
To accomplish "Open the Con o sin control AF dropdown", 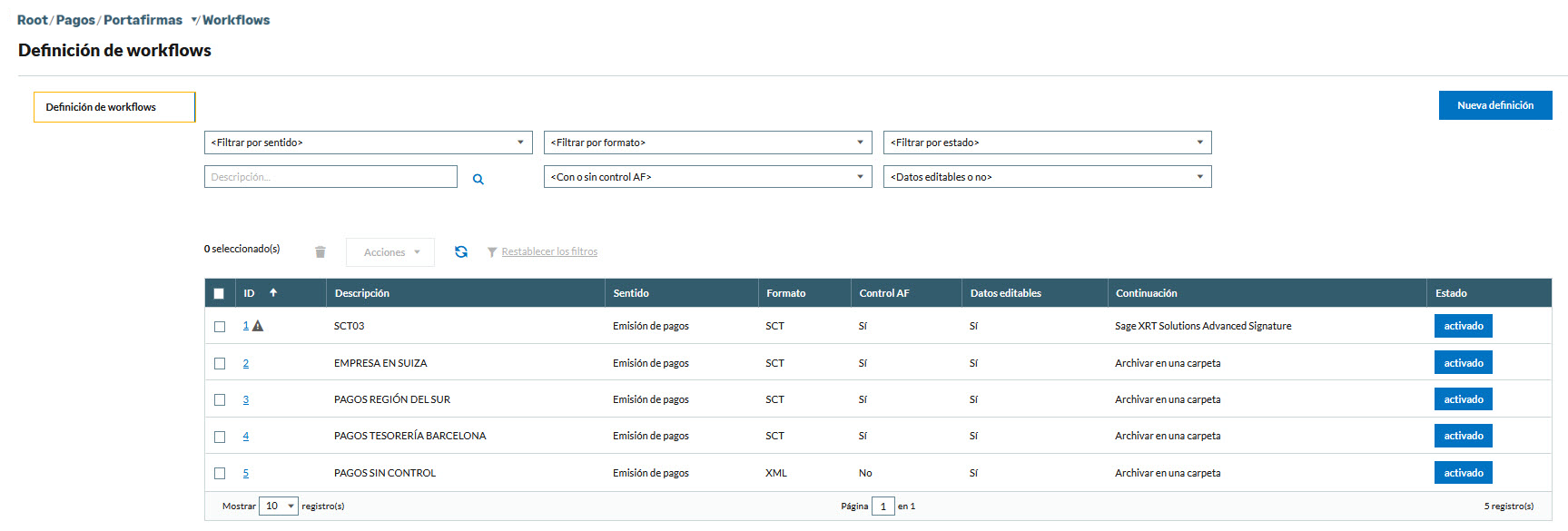I will pyautogui.click(x=707, y=177).
